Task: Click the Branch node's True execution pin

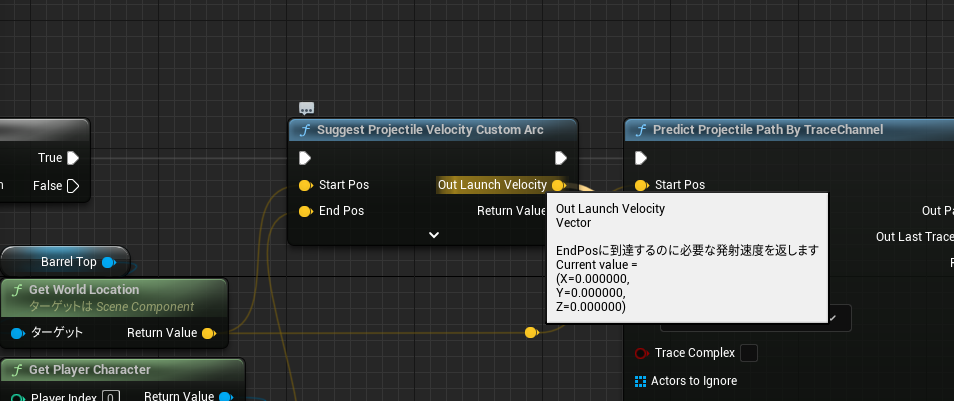Action: point(73,158)
